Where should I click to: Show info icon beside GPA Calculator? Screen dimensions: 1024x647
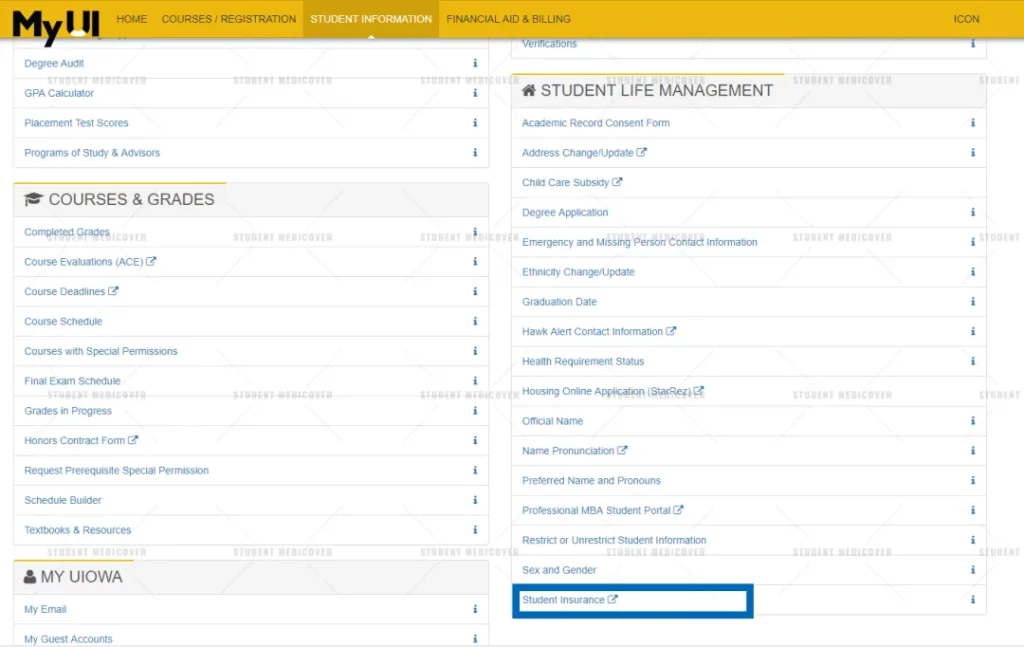(475, 93)
